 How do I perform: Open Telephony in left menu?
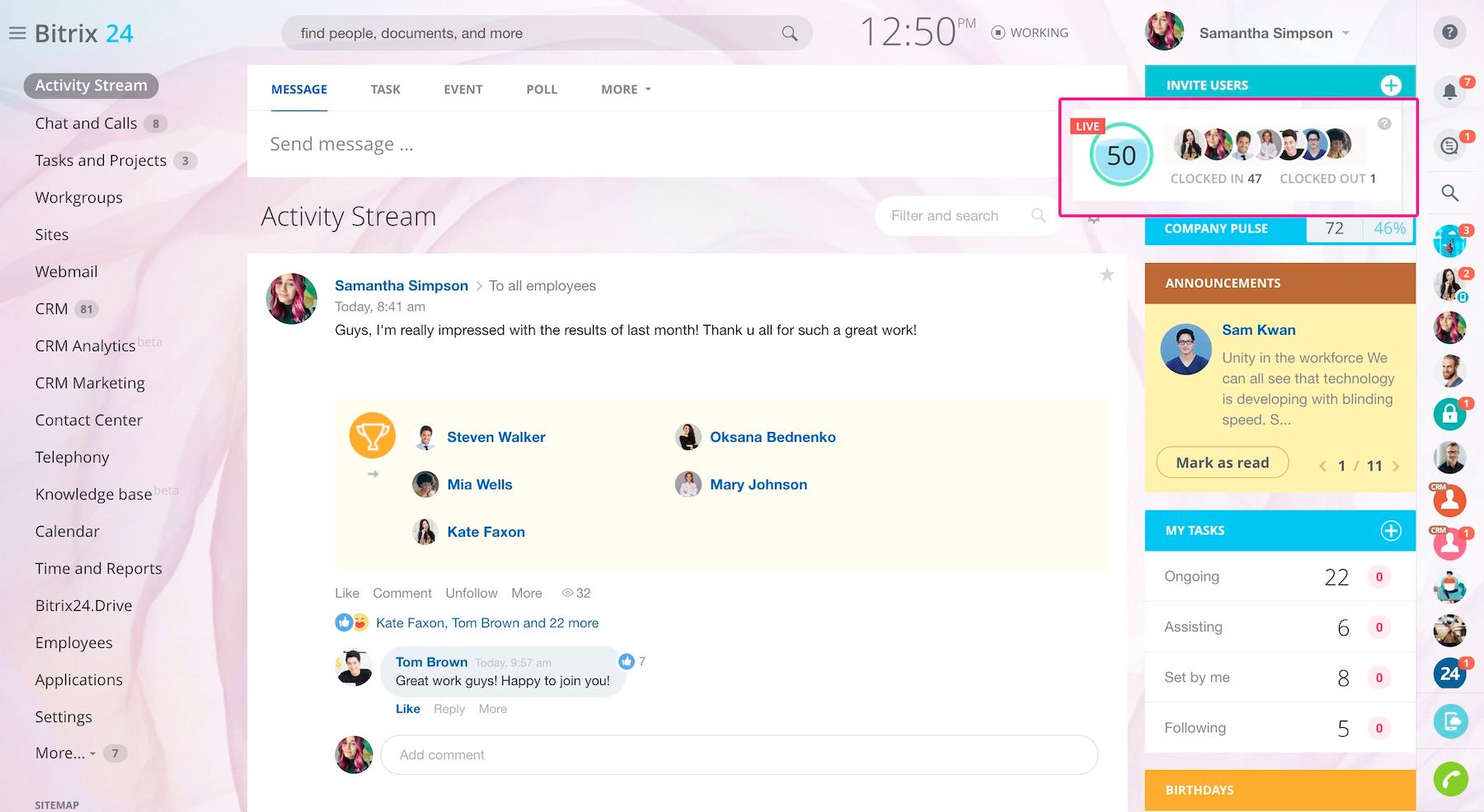tap(72, 458)
